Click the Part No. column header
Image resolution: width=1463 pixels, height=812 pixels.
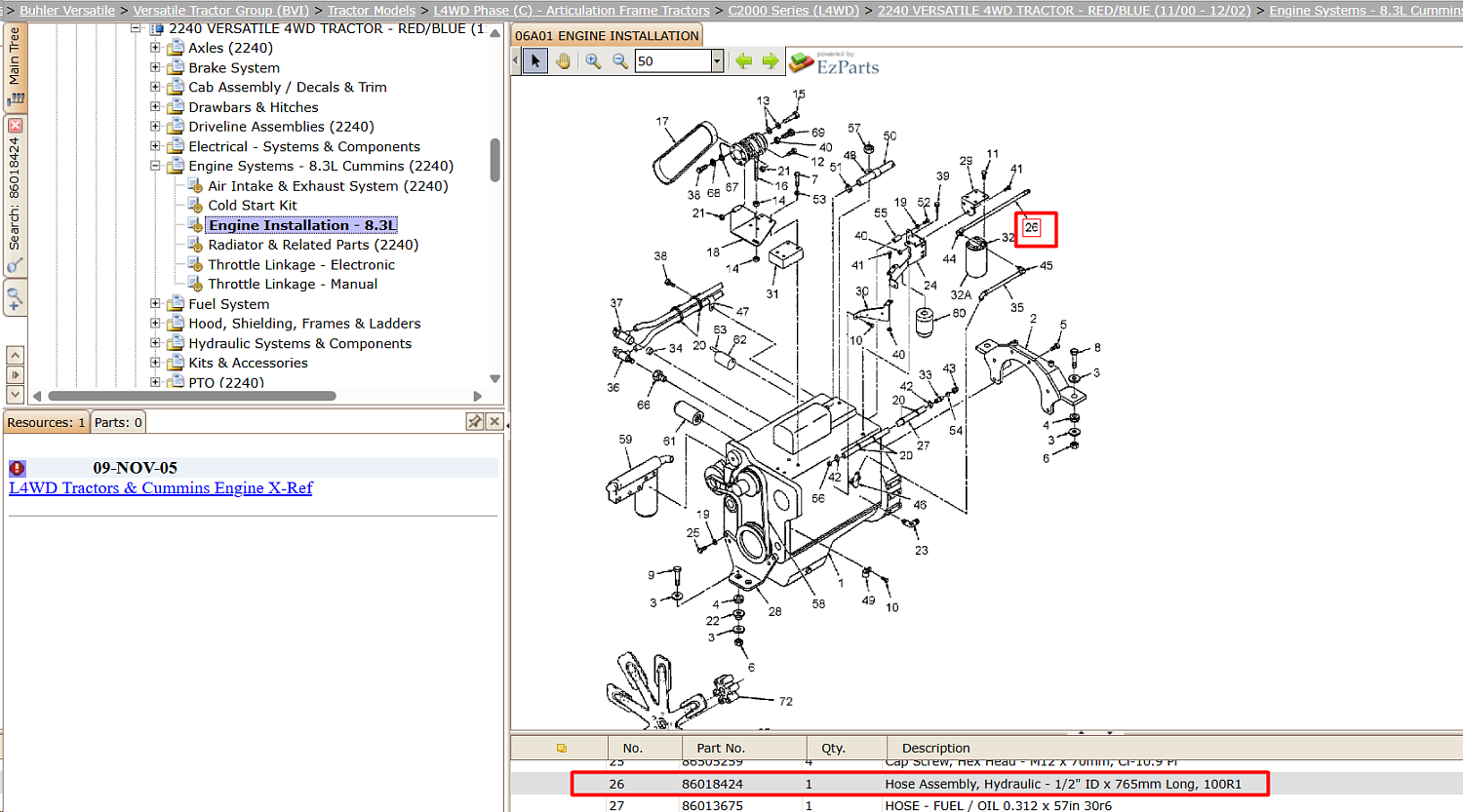[721, 748]
